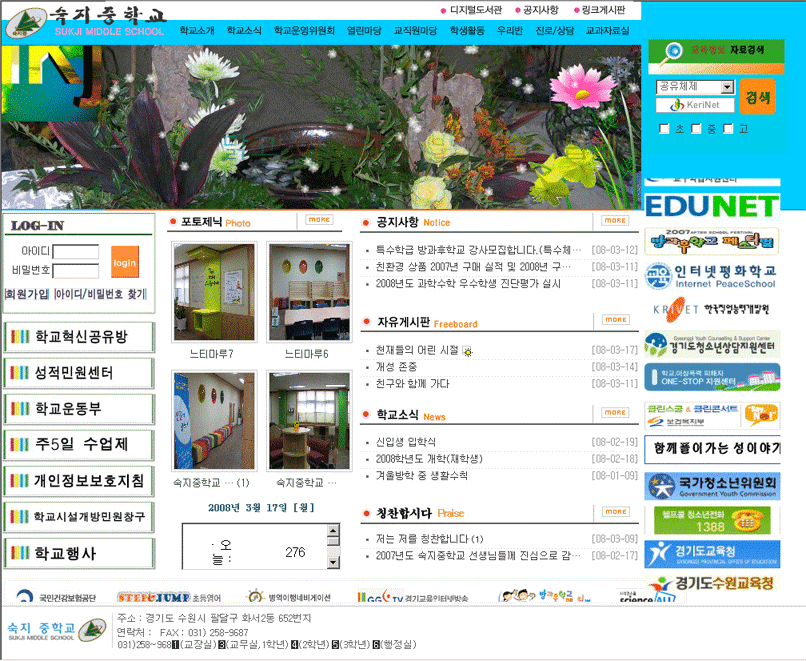Expand more items in 포토제닉 Photo
Viewport: 806px width, 661px height.
pyautogui.click(x=319, y=219)
